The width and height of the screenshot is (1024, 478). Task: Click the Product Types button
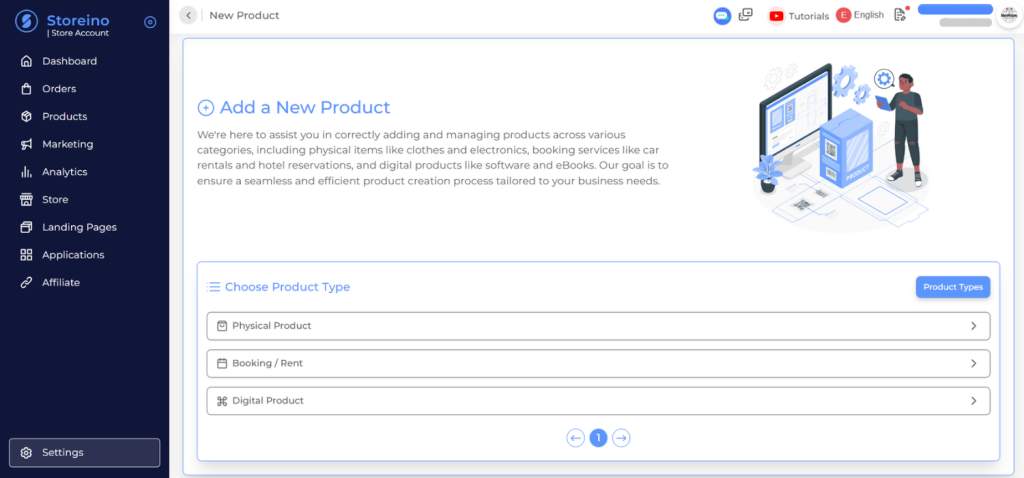953,287
